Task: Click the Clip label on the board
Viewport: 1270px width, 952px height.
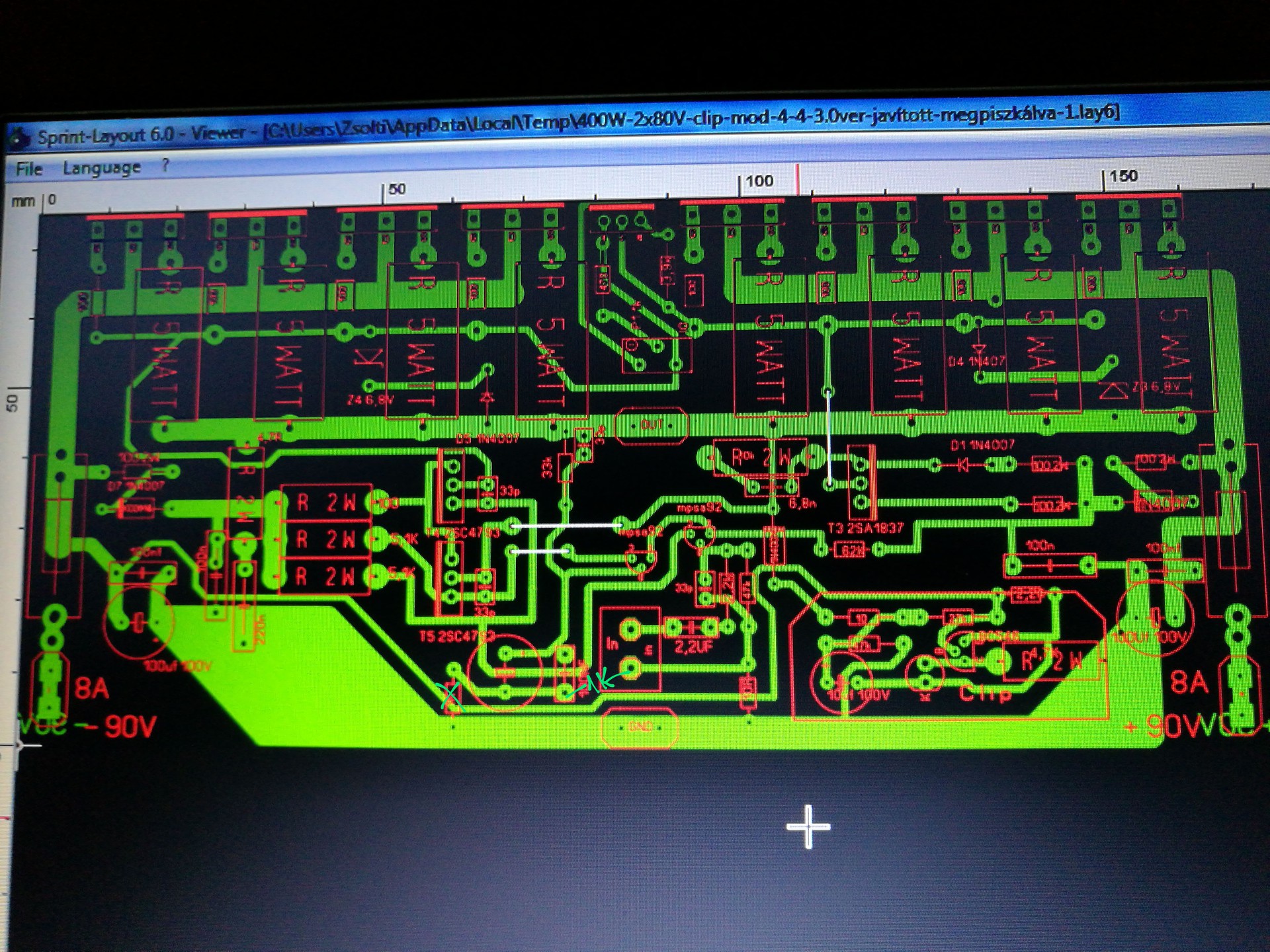Action: (985, 694)
